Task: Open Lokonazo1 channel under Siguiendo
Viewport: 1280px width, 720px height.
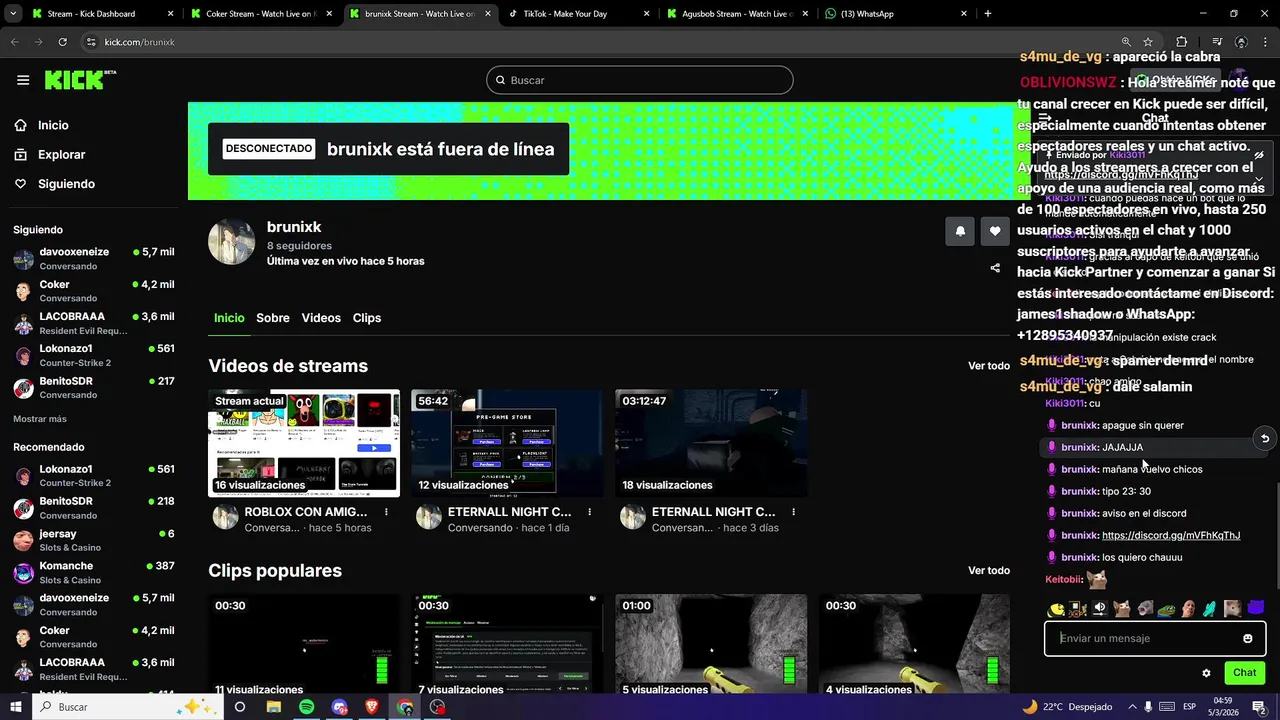Action: [x=94, y=355]
